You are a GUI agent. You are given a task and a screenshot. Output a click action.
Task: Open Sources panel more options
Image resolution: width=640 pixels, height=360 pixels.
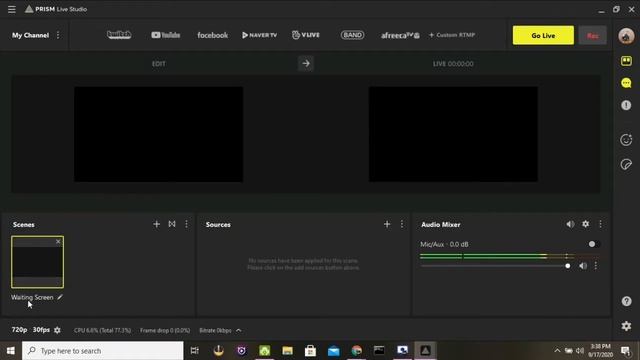(x=402, y=224)
